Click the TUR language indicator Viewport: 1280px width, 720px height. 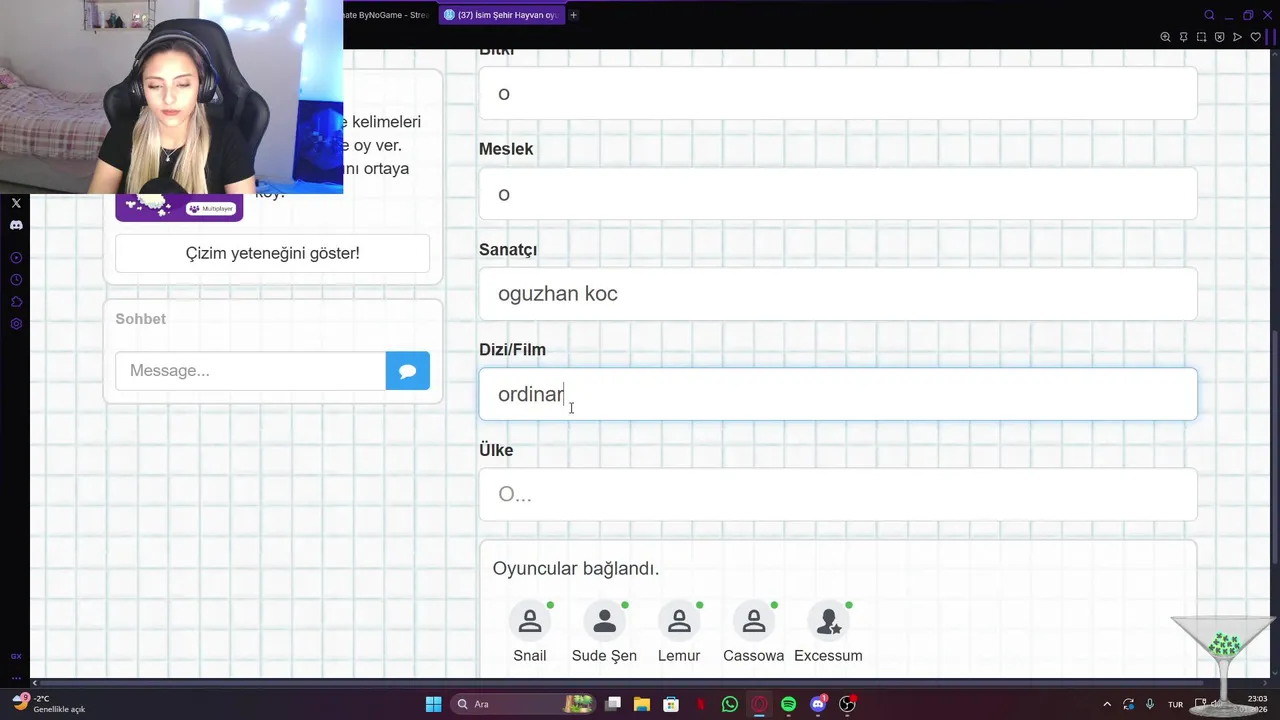[x=1176, y=704]
